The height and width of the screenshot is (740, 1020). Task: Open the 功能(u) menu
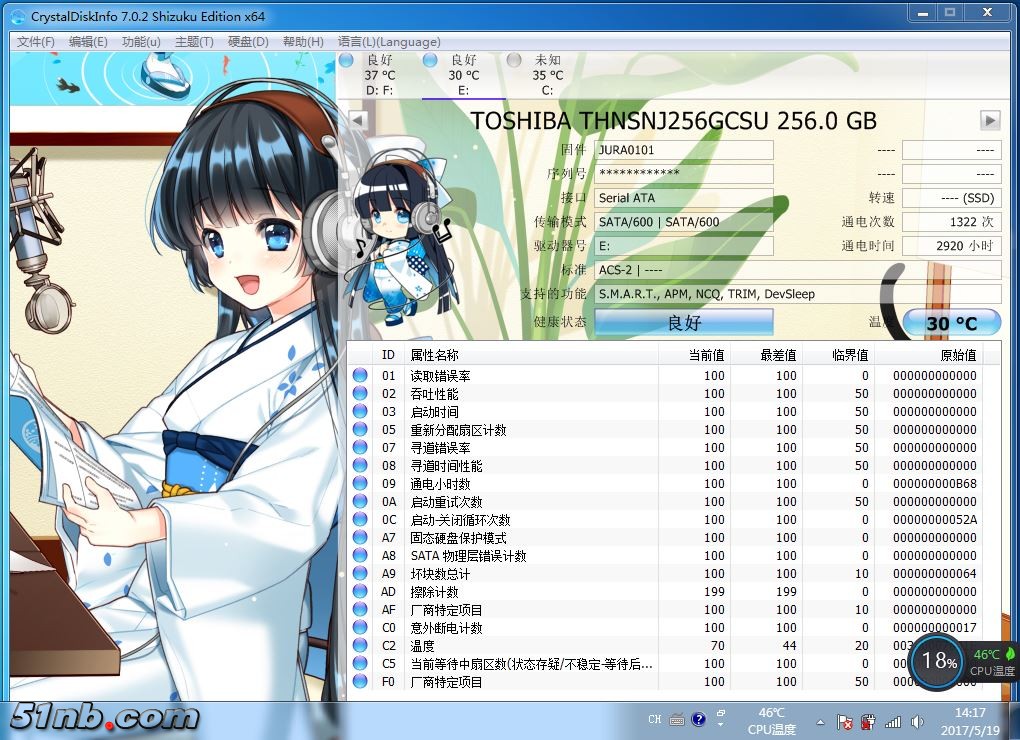142,42
